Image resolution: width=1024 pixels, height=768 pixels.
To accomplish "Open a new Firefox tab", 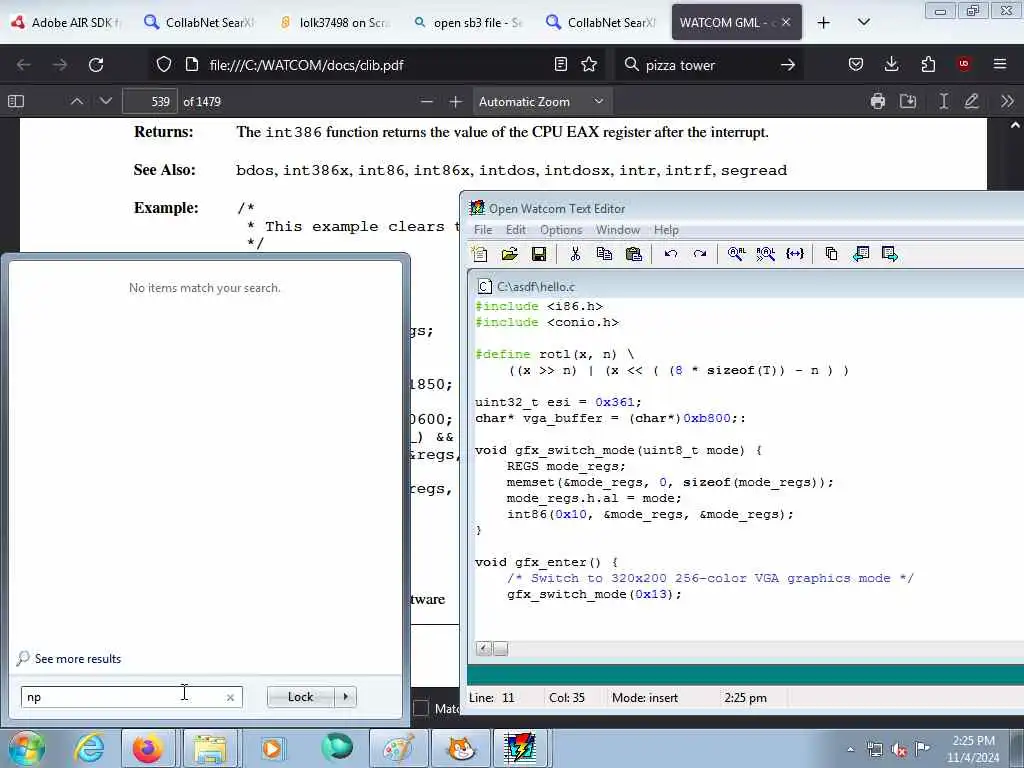I will point(824,23).
